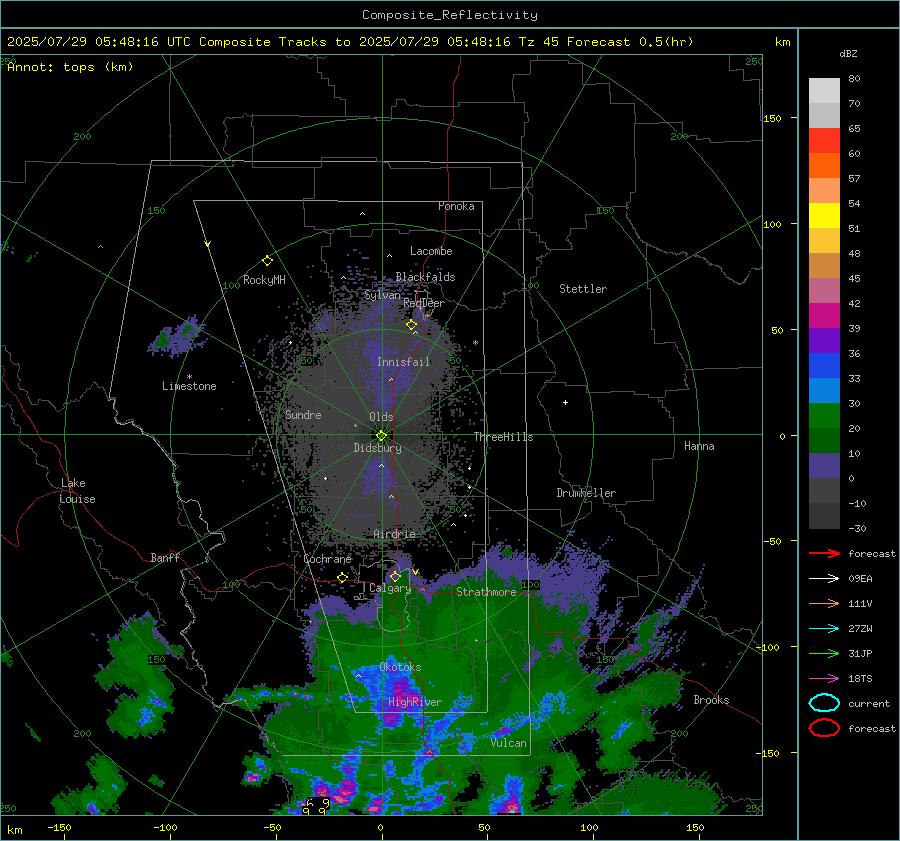Viewport: 900px width, 841px height.
Task: Click the Blackfalds label on map
Action: point(425,277)
